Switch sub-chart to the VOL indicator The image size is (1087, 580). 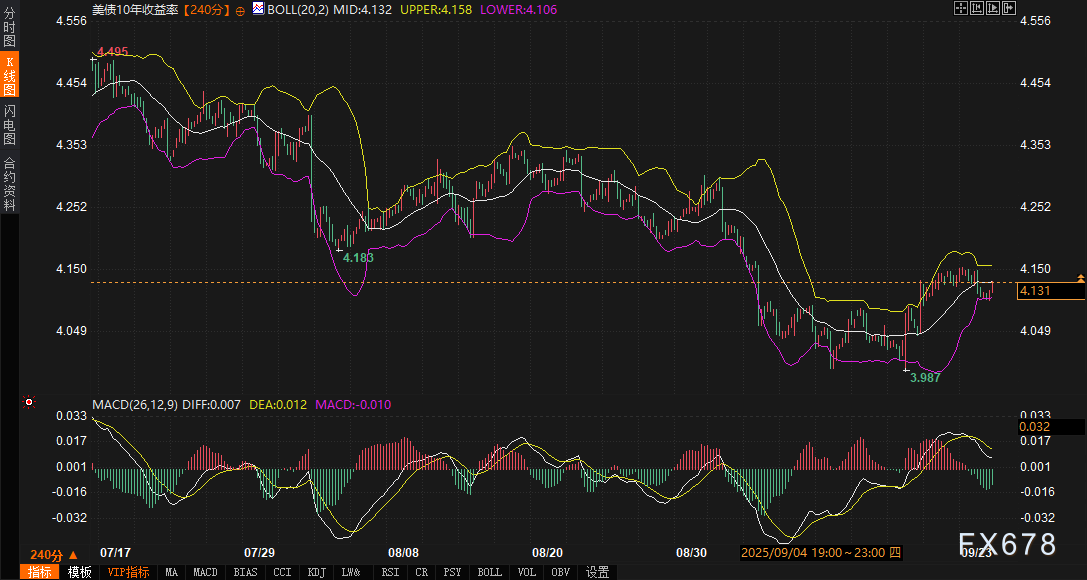pos(527,572)
